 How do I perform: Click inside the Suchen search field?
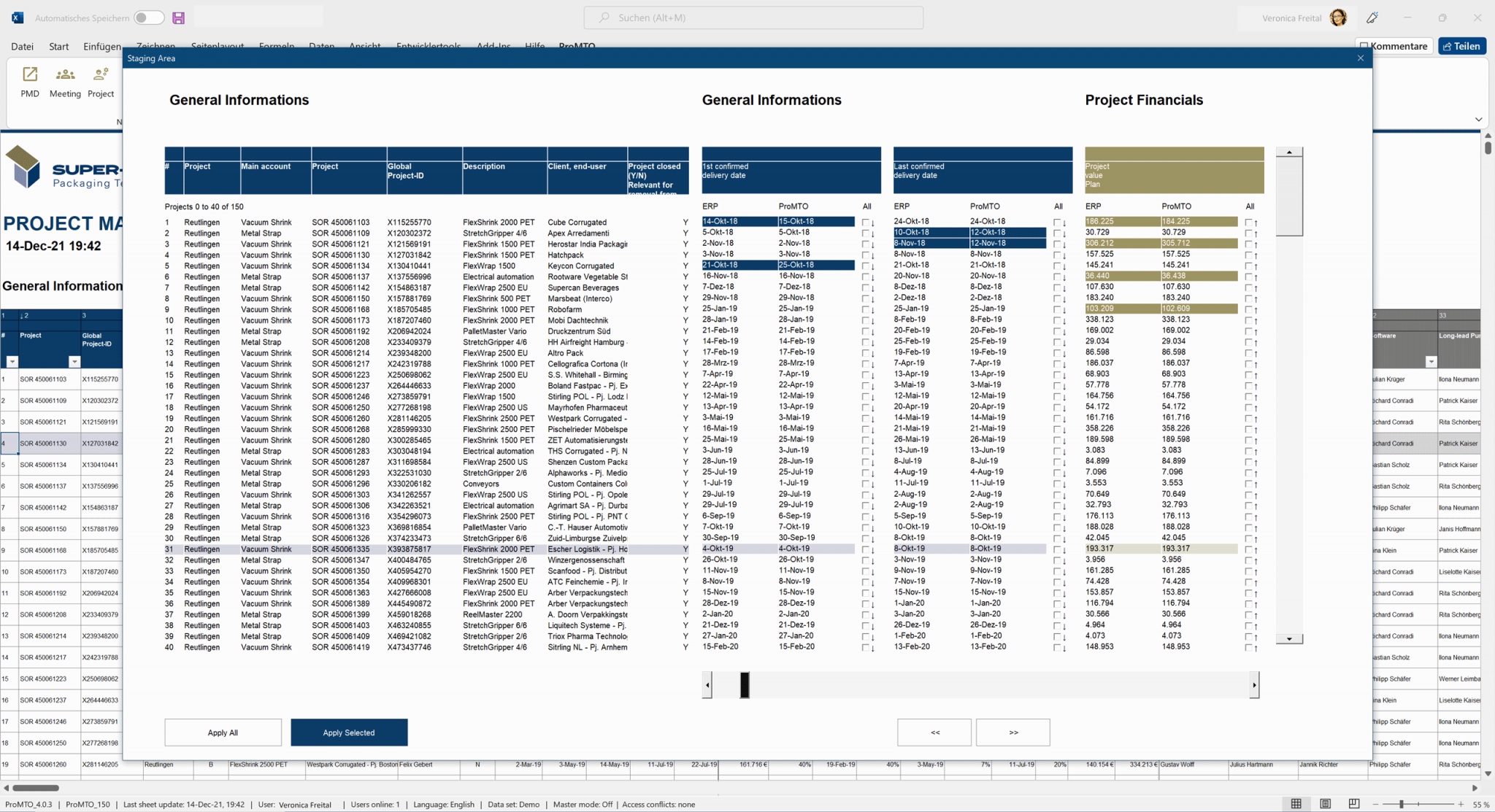[755, 17]
